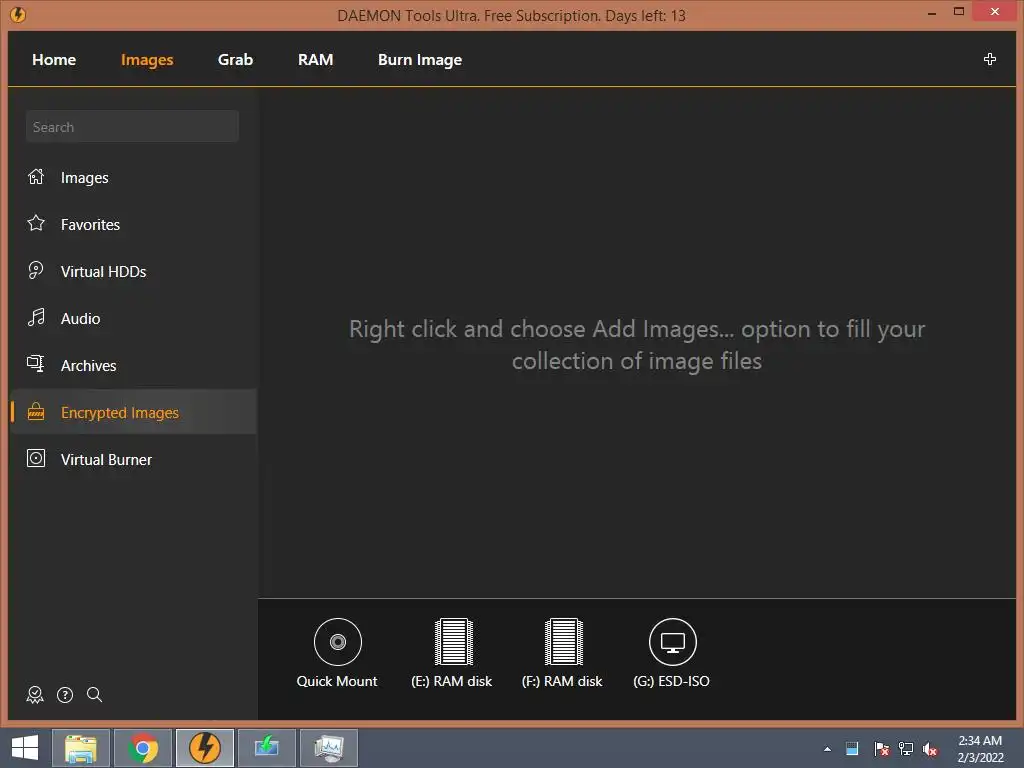1024x768 pixels.
Task: Click the Images house icon in sidebar
Action: click(x=36, y=177)
